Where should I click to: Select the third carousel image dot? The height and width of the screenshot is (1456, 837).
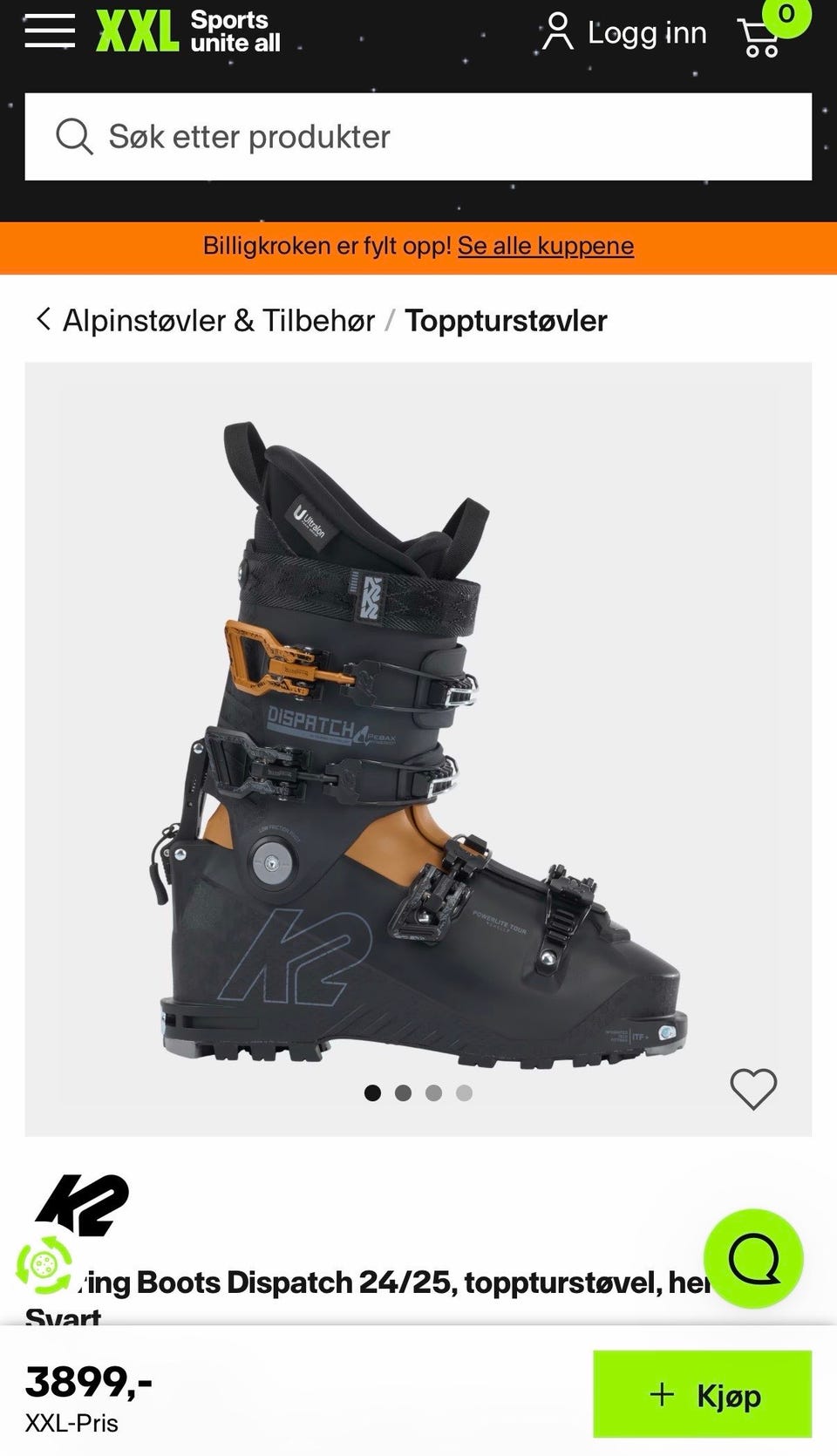coord(433,1092)
